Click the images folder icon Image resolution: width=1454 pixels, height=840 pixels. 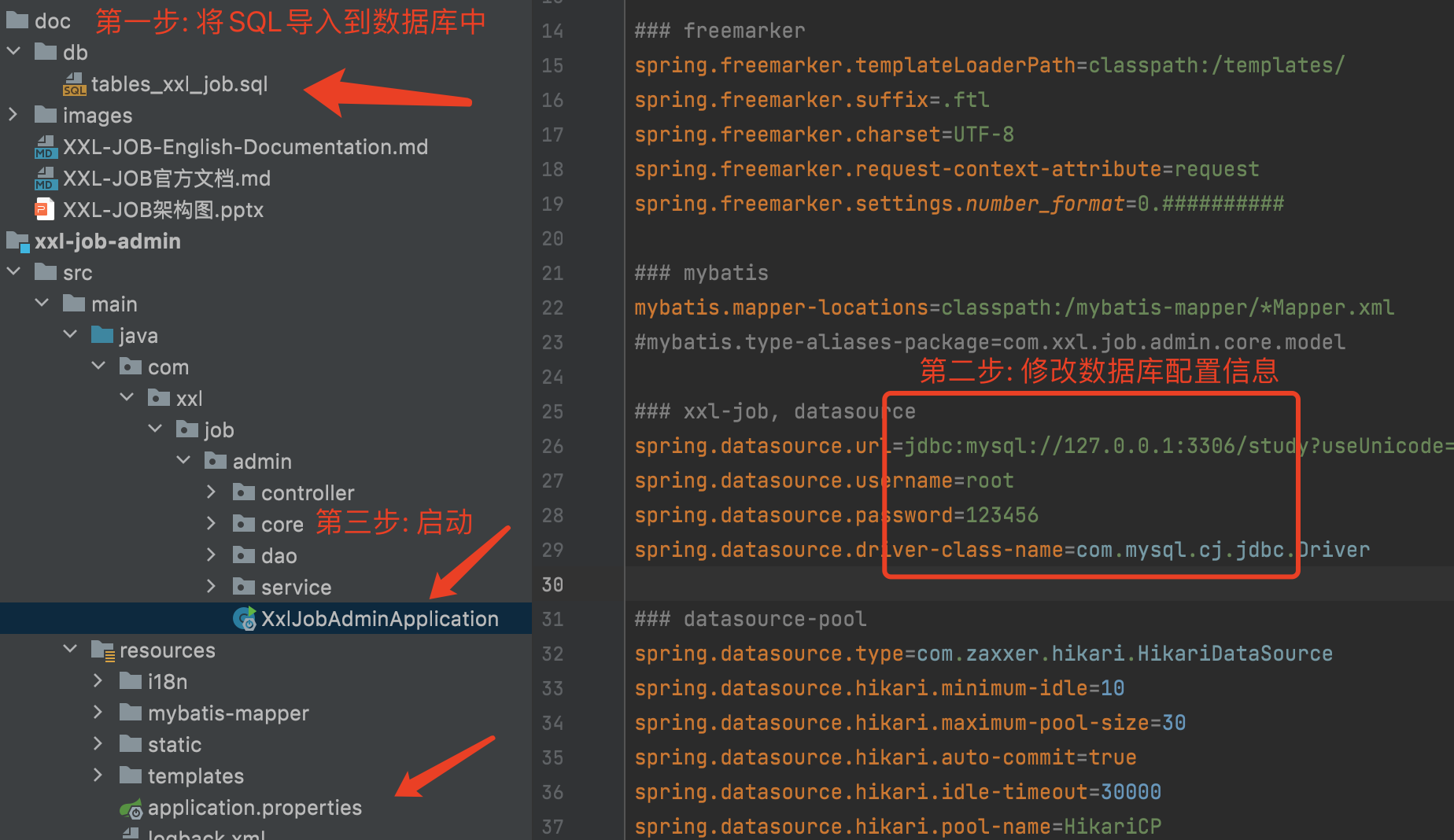46,115
